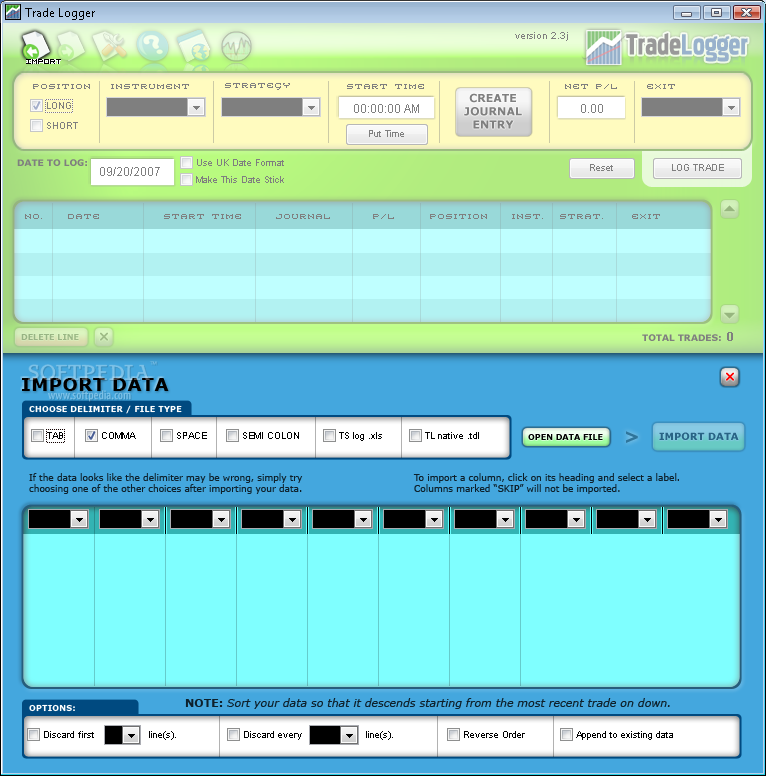The image size is (766, 776).
Task: Open the Strategy dropdown
Action: [271, 107]
